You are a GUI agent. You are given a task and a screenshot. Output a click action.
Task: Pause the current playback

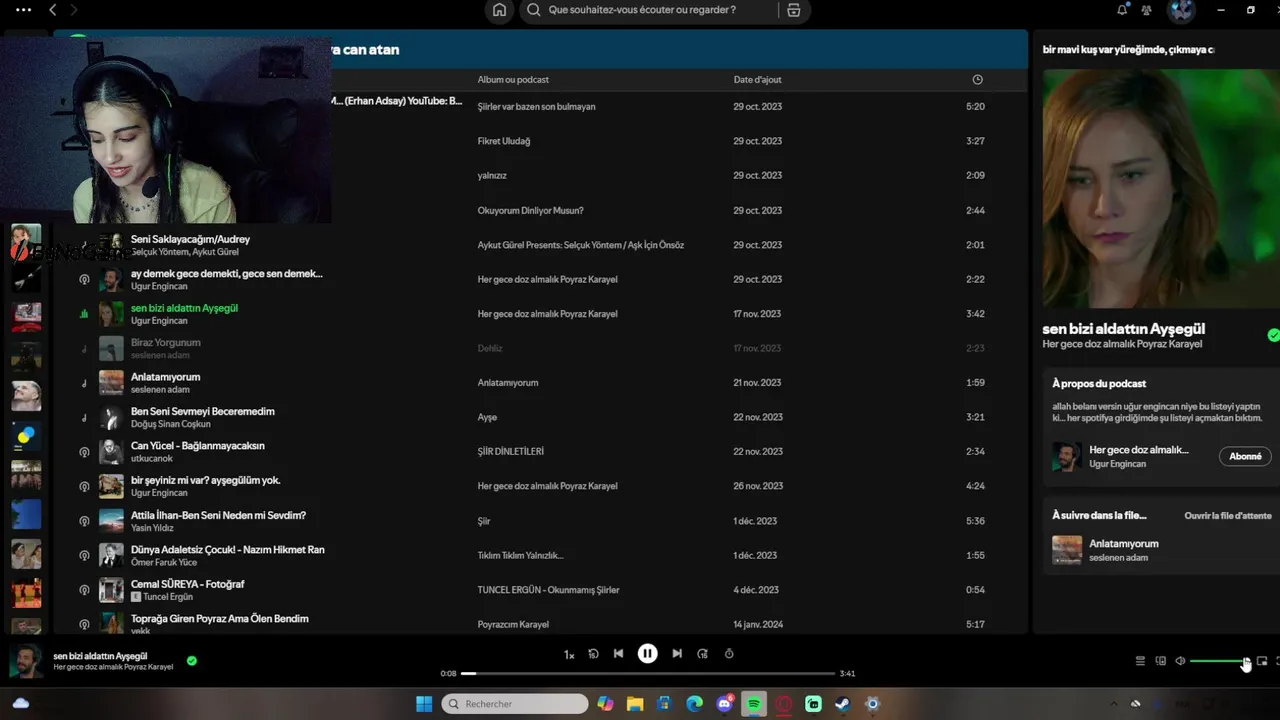coord(648,654)
